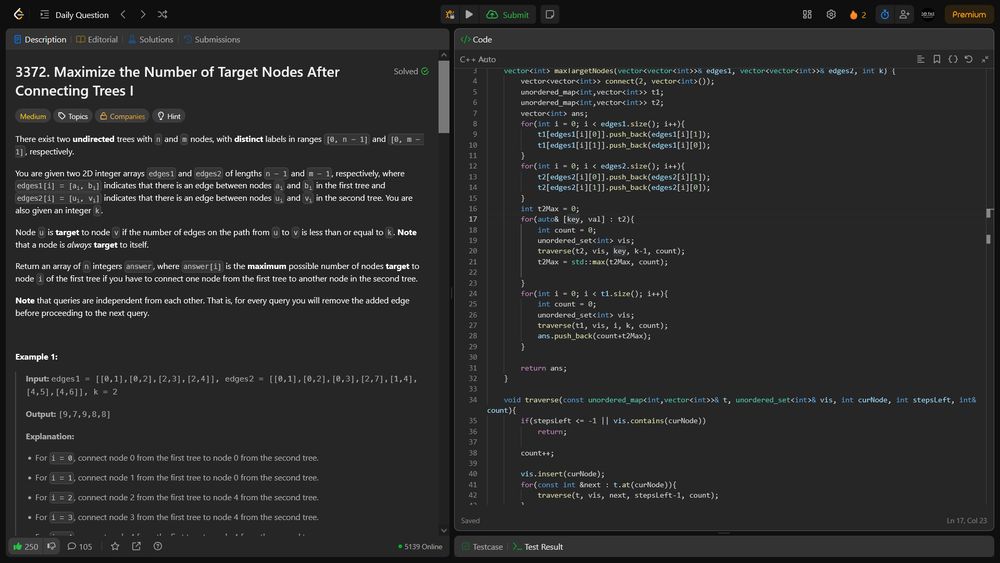
Task: Click the Medium difficulty tag
Action: (x=33, y=116)
